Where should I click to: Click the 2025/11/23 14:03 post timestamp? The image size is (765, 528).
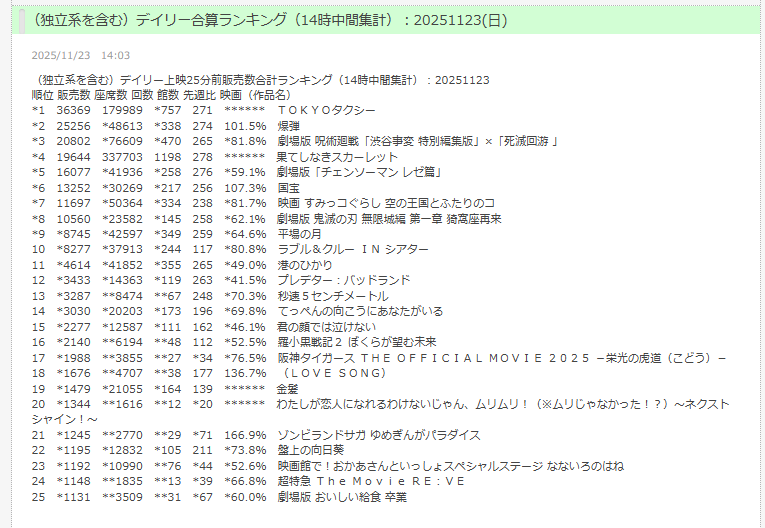point(80,56)
